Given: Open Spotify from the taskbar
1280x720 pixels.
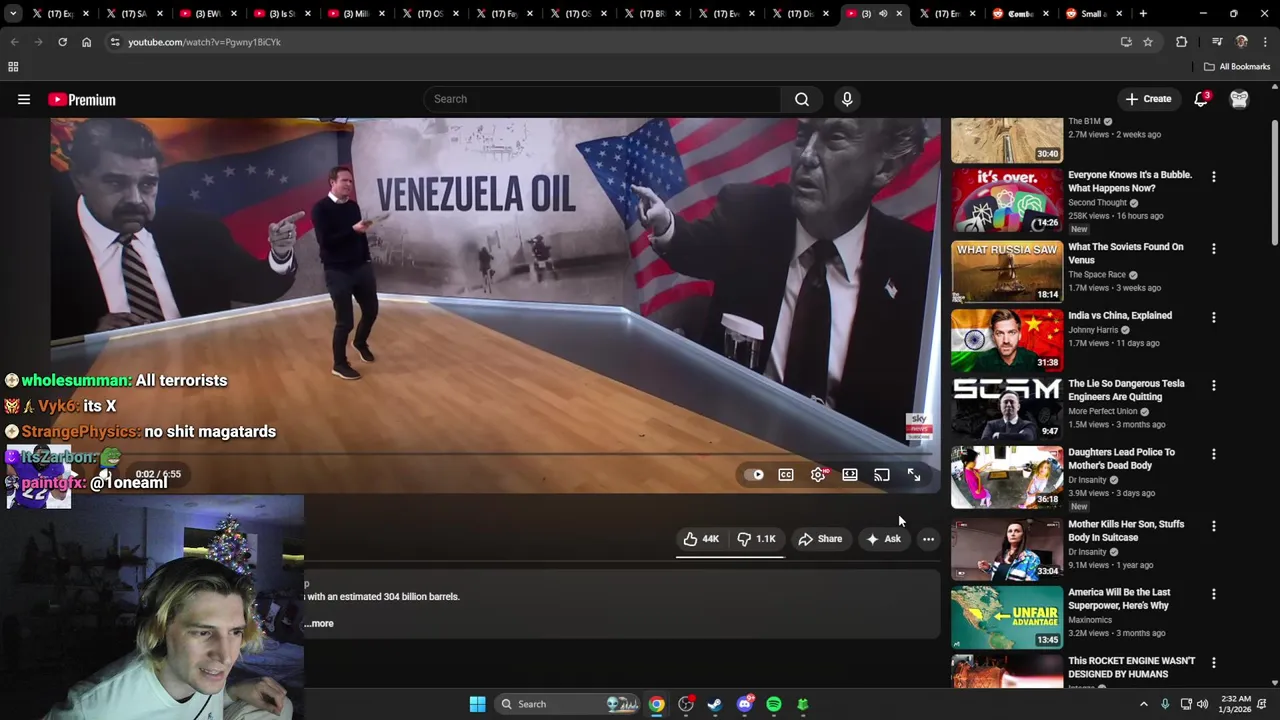Looking at the screenshot, I should point(774,704).
